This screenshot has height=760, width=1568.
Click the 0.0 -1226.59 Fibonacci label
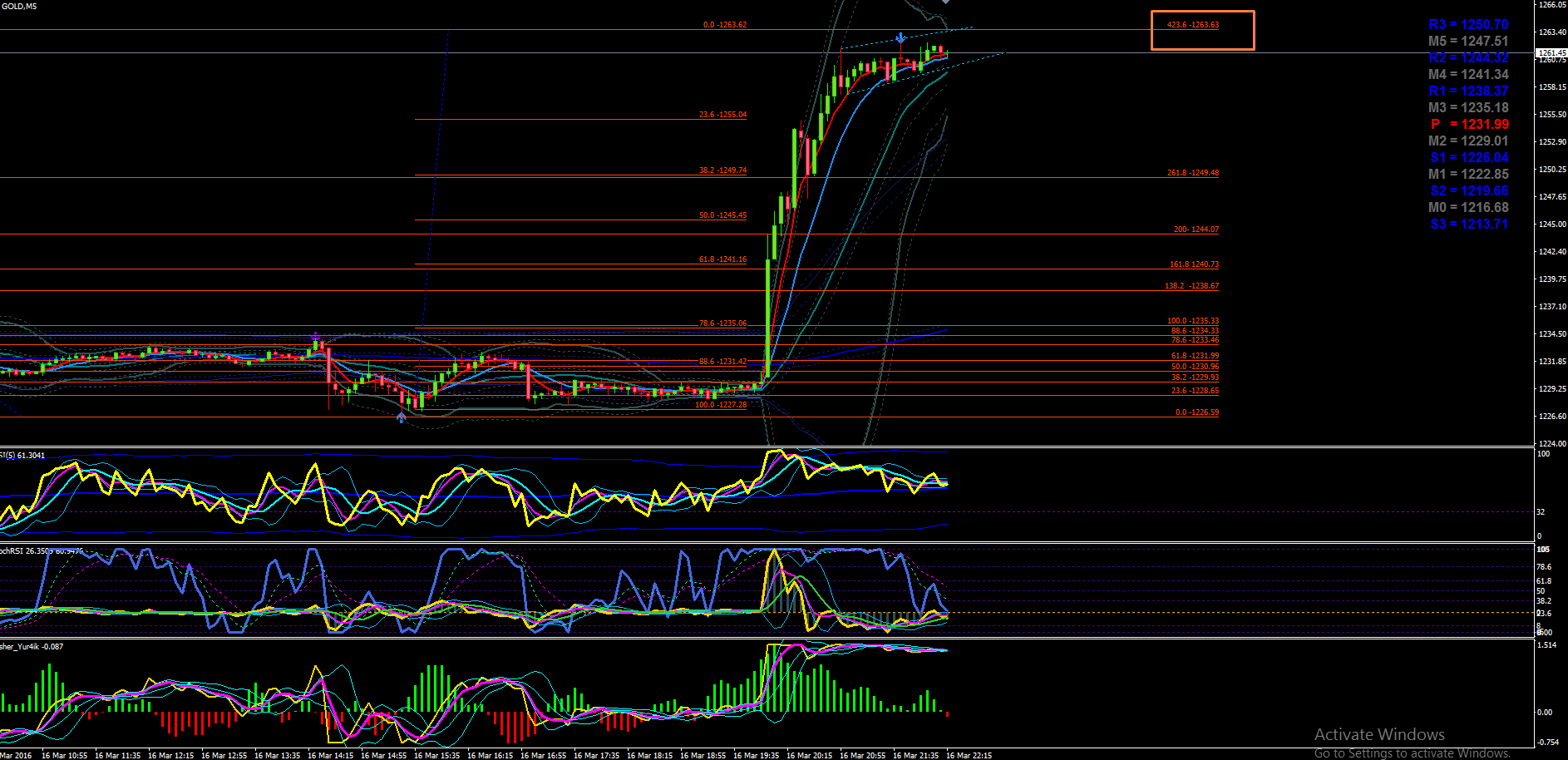[1197, 412]
